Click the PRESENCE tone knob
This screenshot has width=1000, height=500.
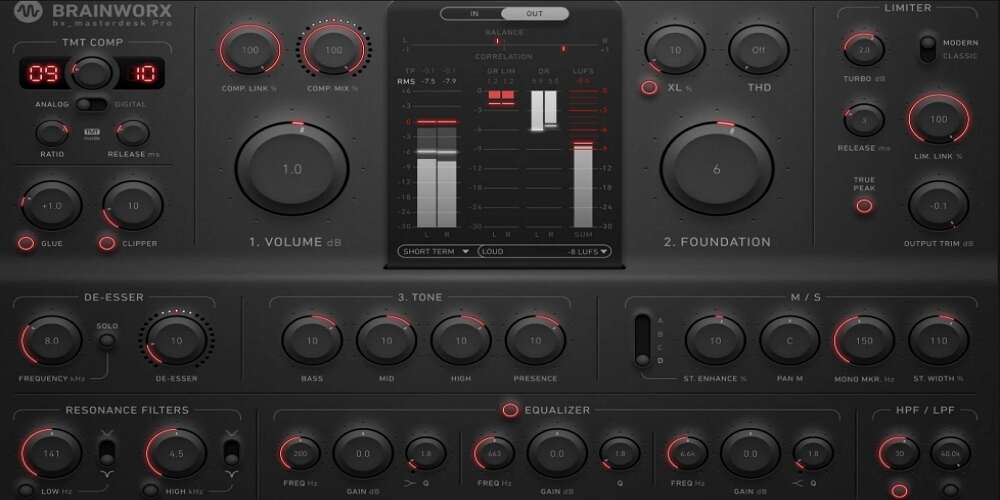click(536, 341)
